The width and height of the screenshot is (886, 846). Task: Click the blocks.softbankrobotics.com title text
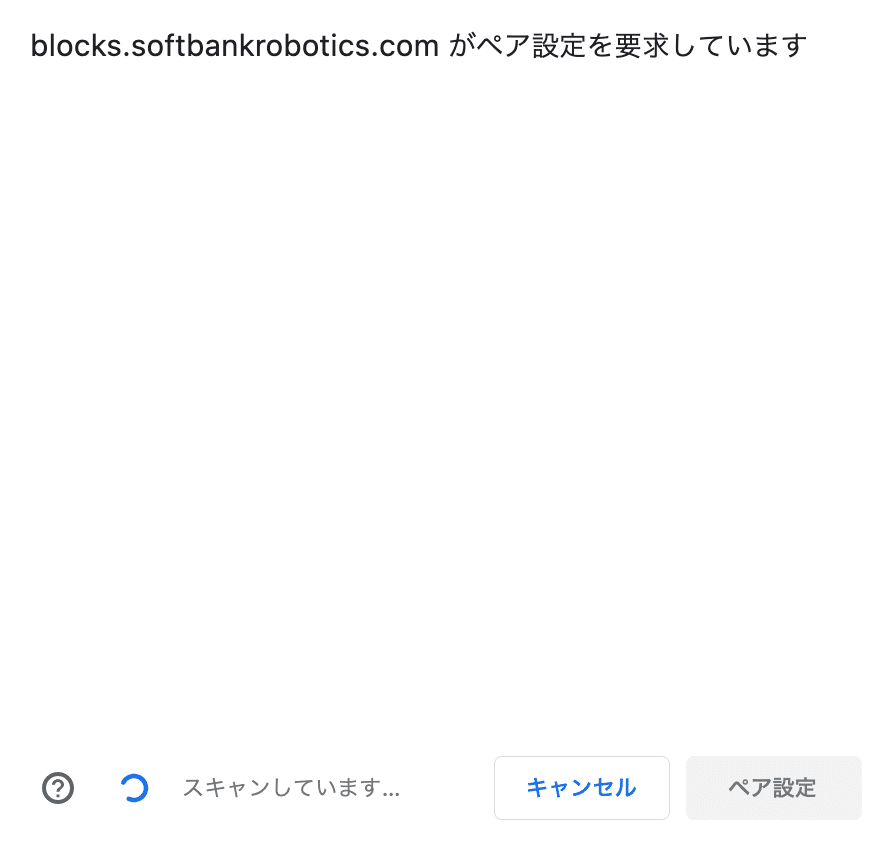pos(234,46)
